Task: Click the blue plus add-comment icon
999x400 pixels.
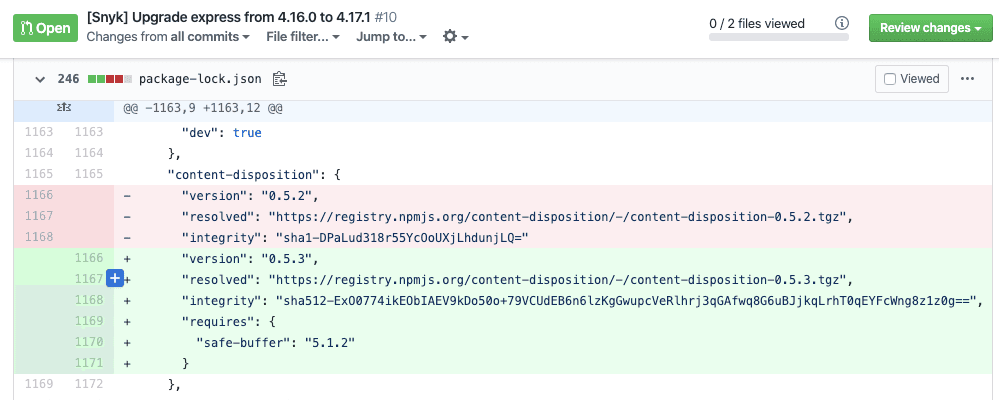Action: click(x=115, y=279)
